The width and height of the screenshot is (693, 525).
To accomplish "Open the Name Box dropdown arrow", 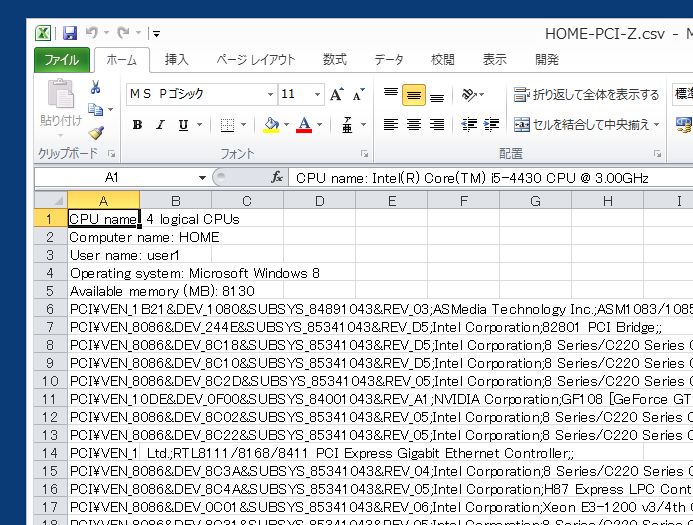I will pos(202,178).
